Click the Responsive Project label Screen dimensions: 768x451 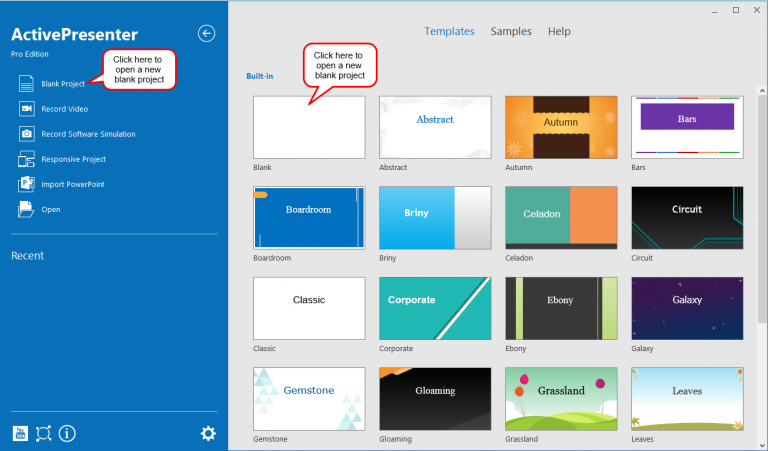coord(73,159)
